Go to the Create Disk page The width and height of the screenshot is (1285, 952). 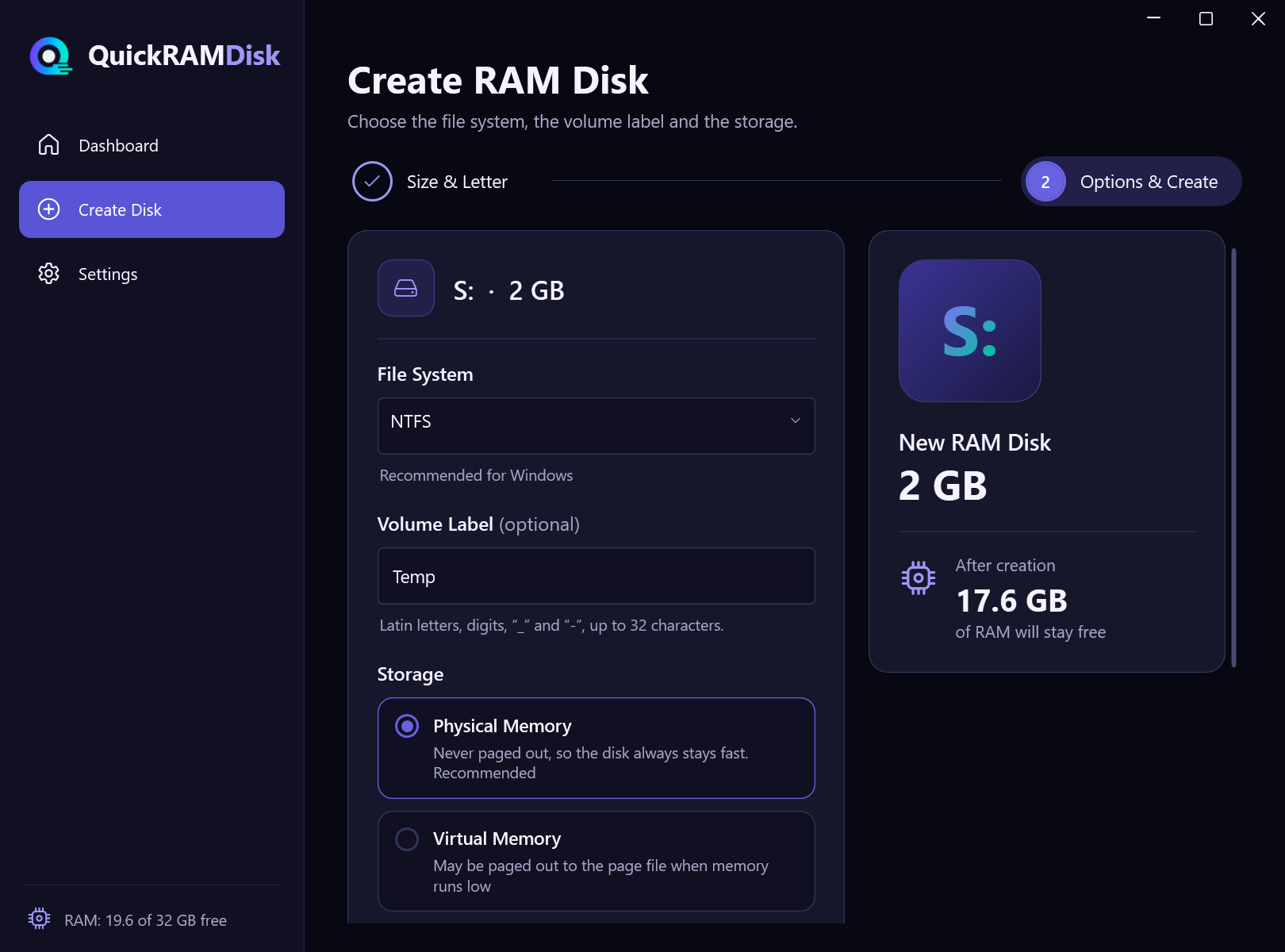point(152,209)
